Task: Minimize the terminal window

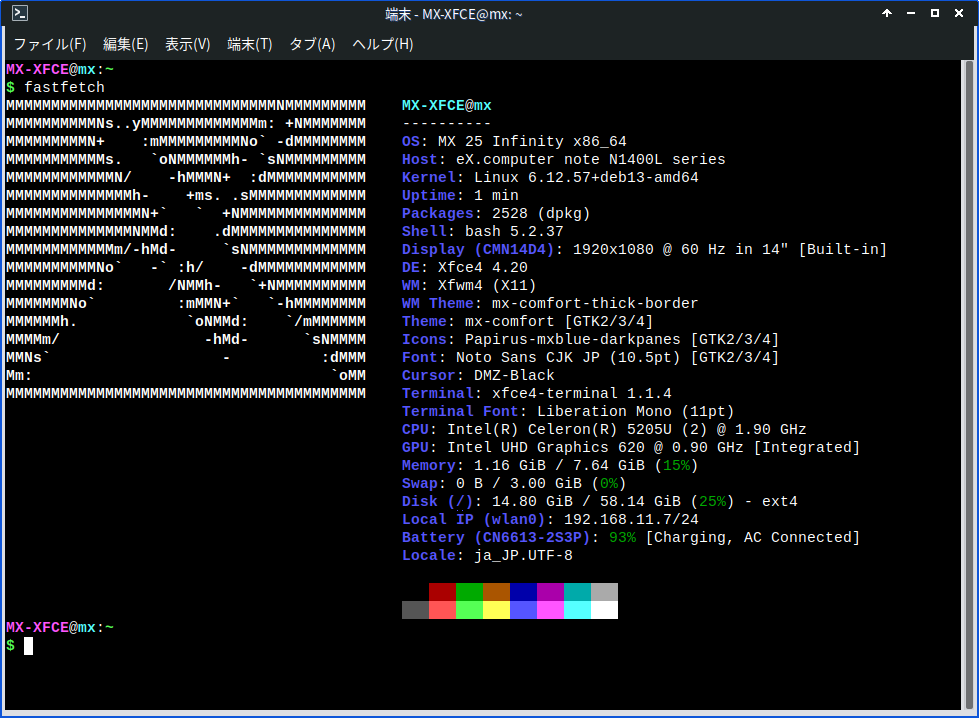Action: point(910,14)
